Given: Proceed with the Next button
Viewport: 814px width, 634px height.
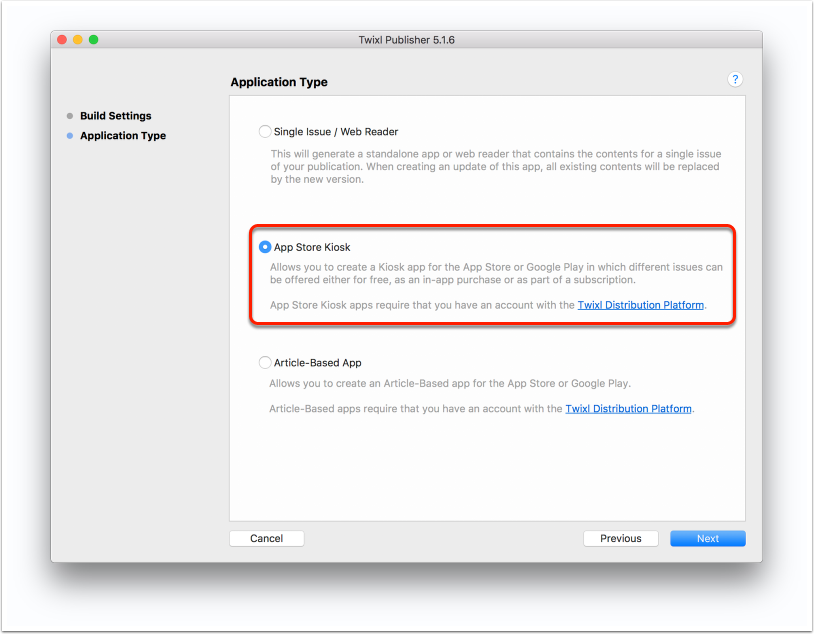Looking at the screenshot, I should 708,538.
